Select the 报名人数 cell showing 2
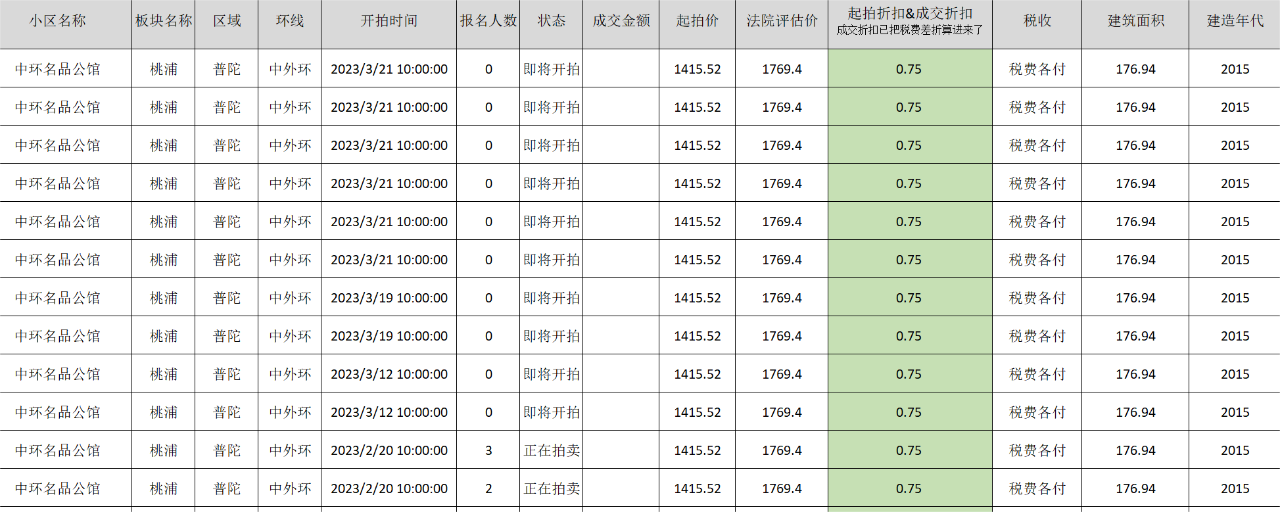The image size is (1280, 512). tap(488, 489)
